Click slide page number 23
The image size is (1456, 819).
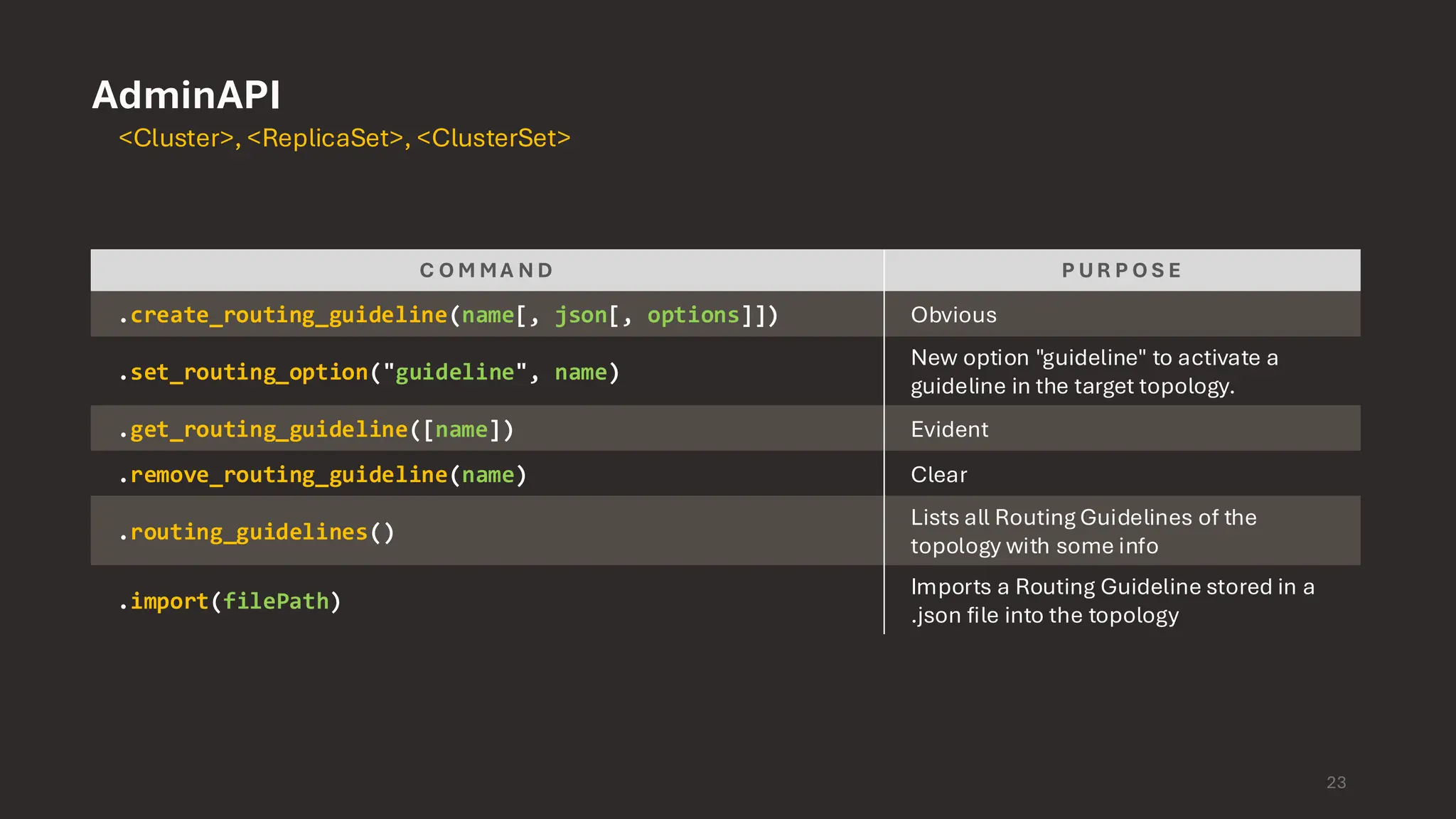tap(1336, 782)
